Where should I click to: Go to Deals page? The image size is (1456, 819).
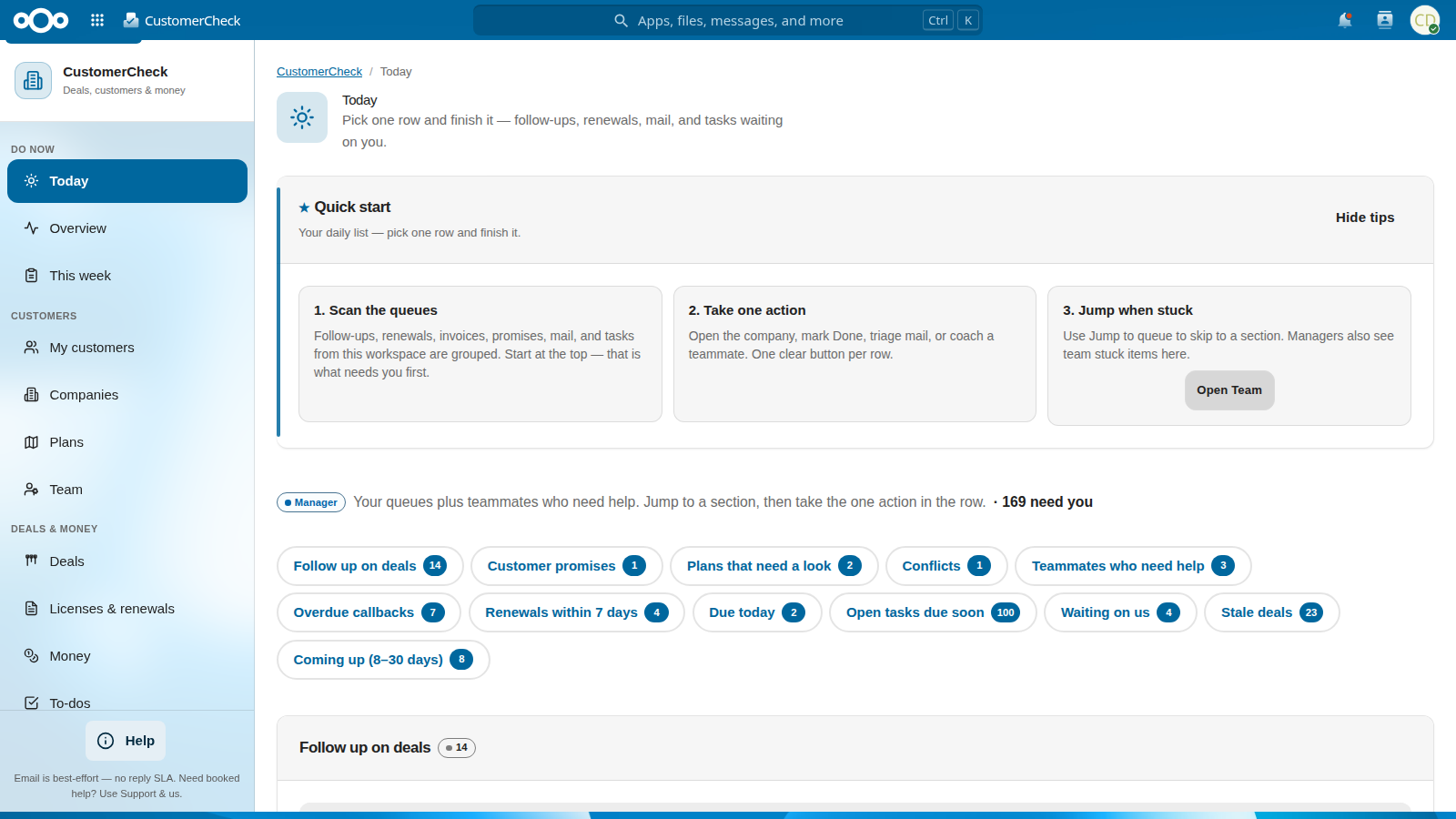tap(127, 561)
